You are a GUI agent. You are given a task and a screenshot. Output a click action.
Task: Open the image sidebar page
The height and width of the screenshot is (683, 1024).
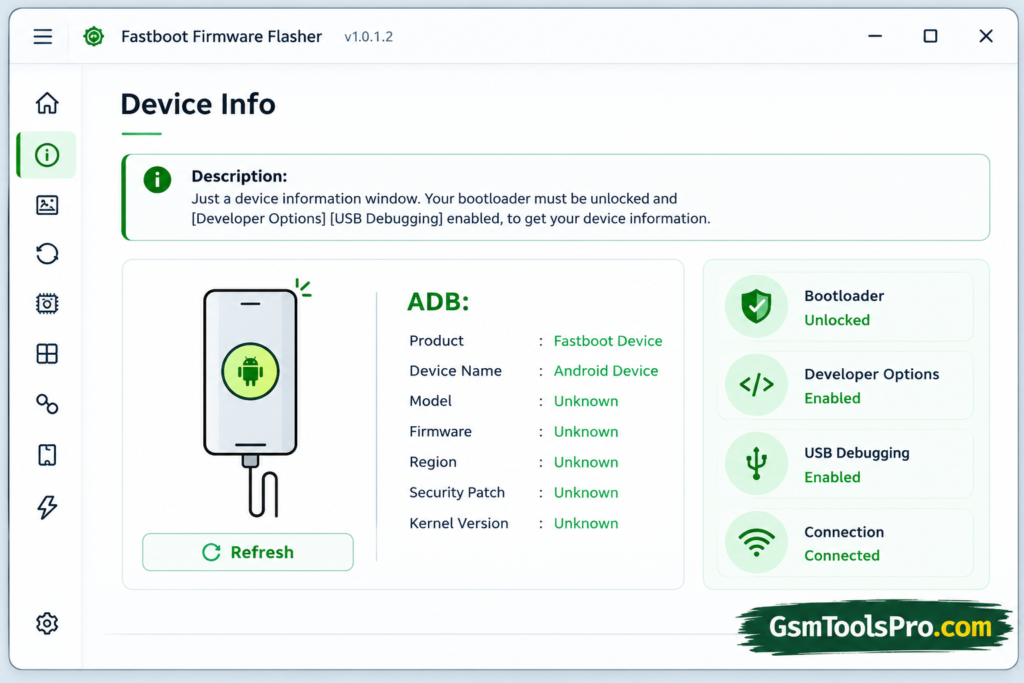[x=47, y=205]
